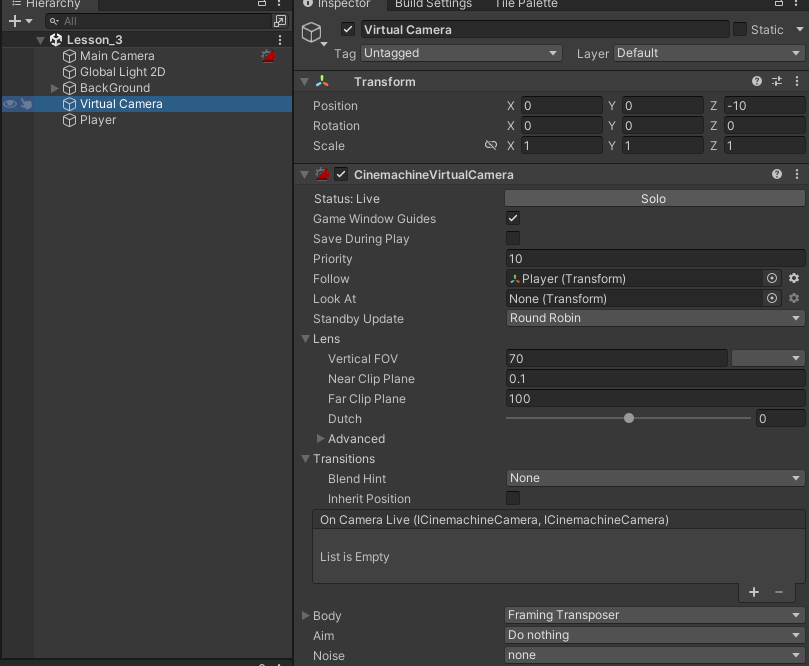Open Blend Hint dropdown
The height and width of the screenshot is (666, 809).
coord(655,478)
